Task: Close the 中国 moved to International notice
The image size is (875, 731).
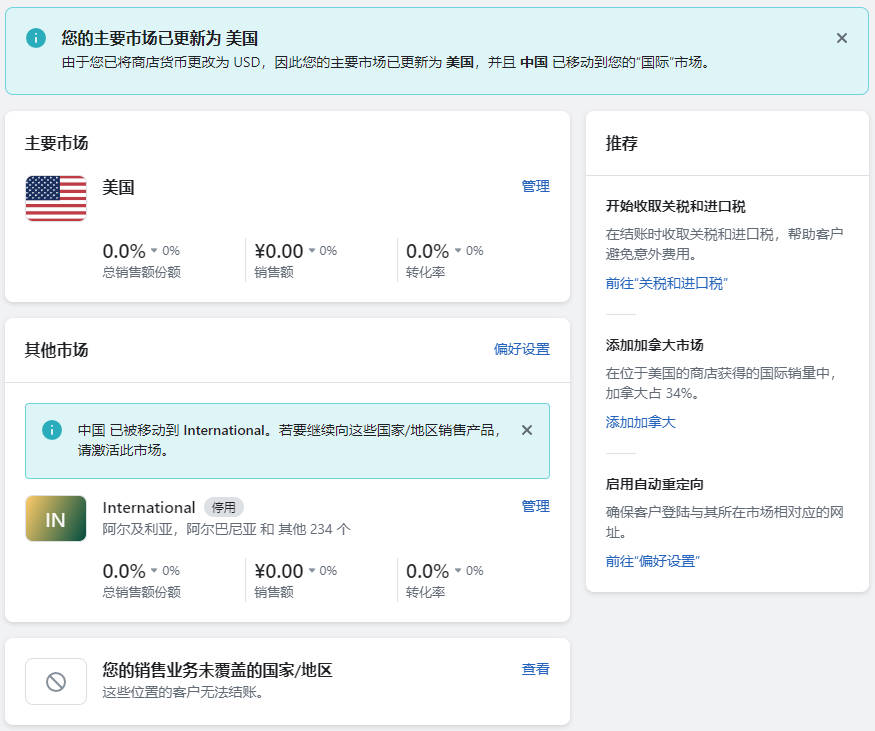Action: pyautogui.click(x=526, y=430)
